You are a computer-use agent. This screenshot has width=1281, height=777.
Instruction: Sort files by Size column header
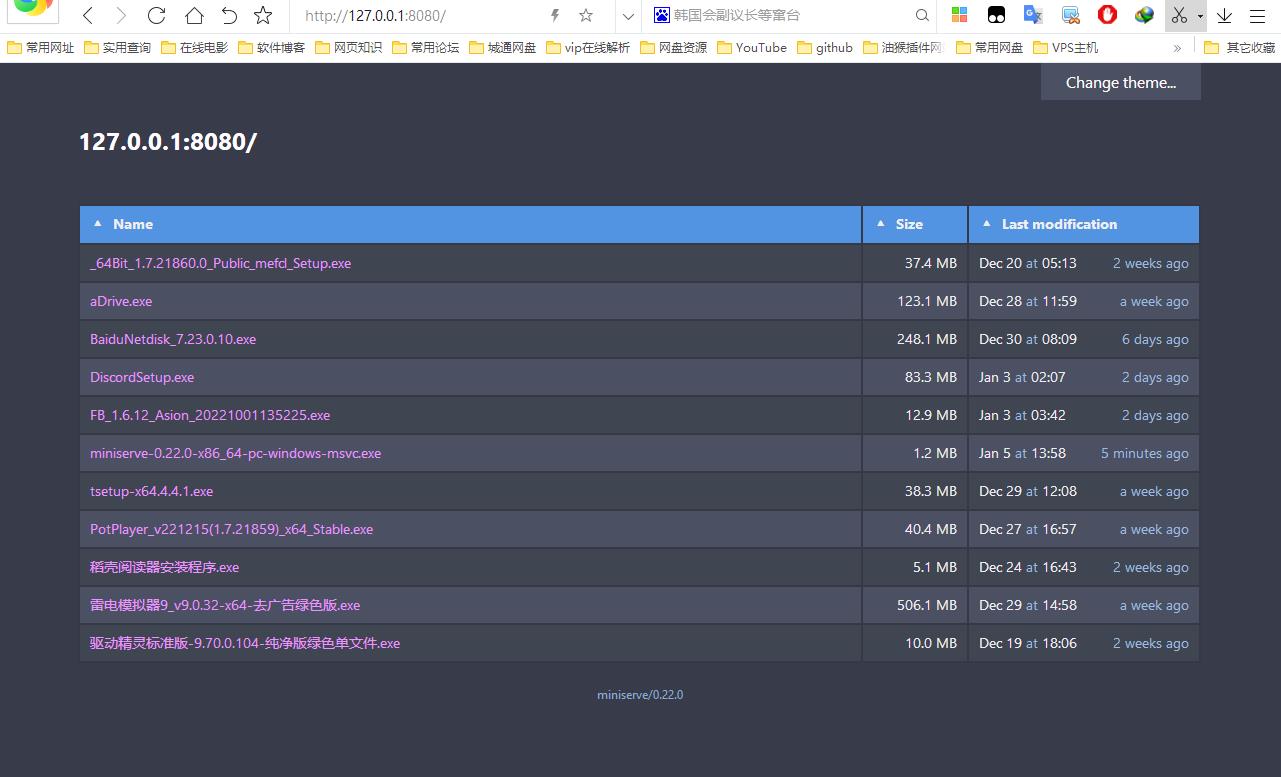908,224
